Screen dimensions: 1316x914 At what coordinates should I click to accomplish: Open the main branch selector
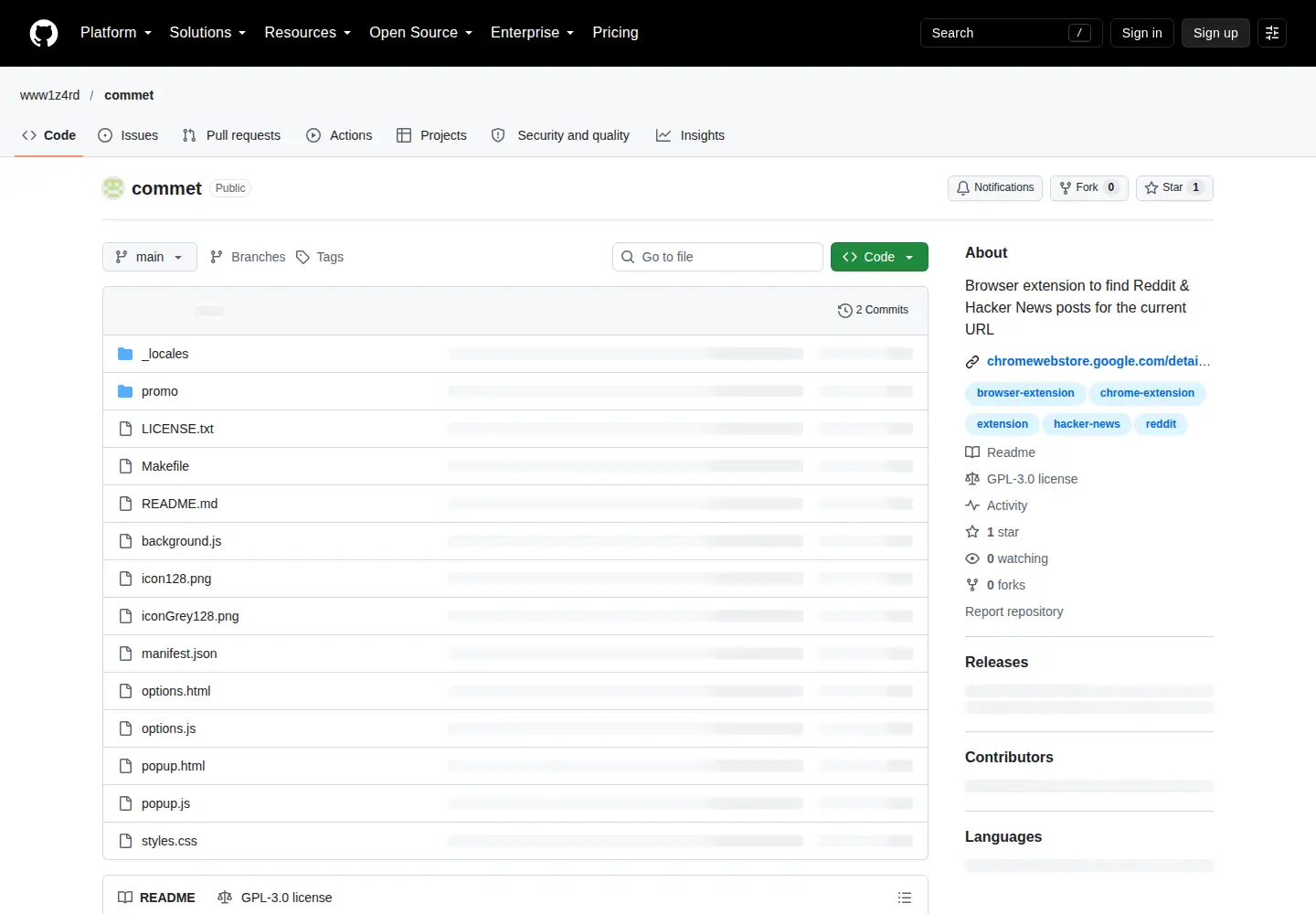pyautogui.click(x=150, y=257)
